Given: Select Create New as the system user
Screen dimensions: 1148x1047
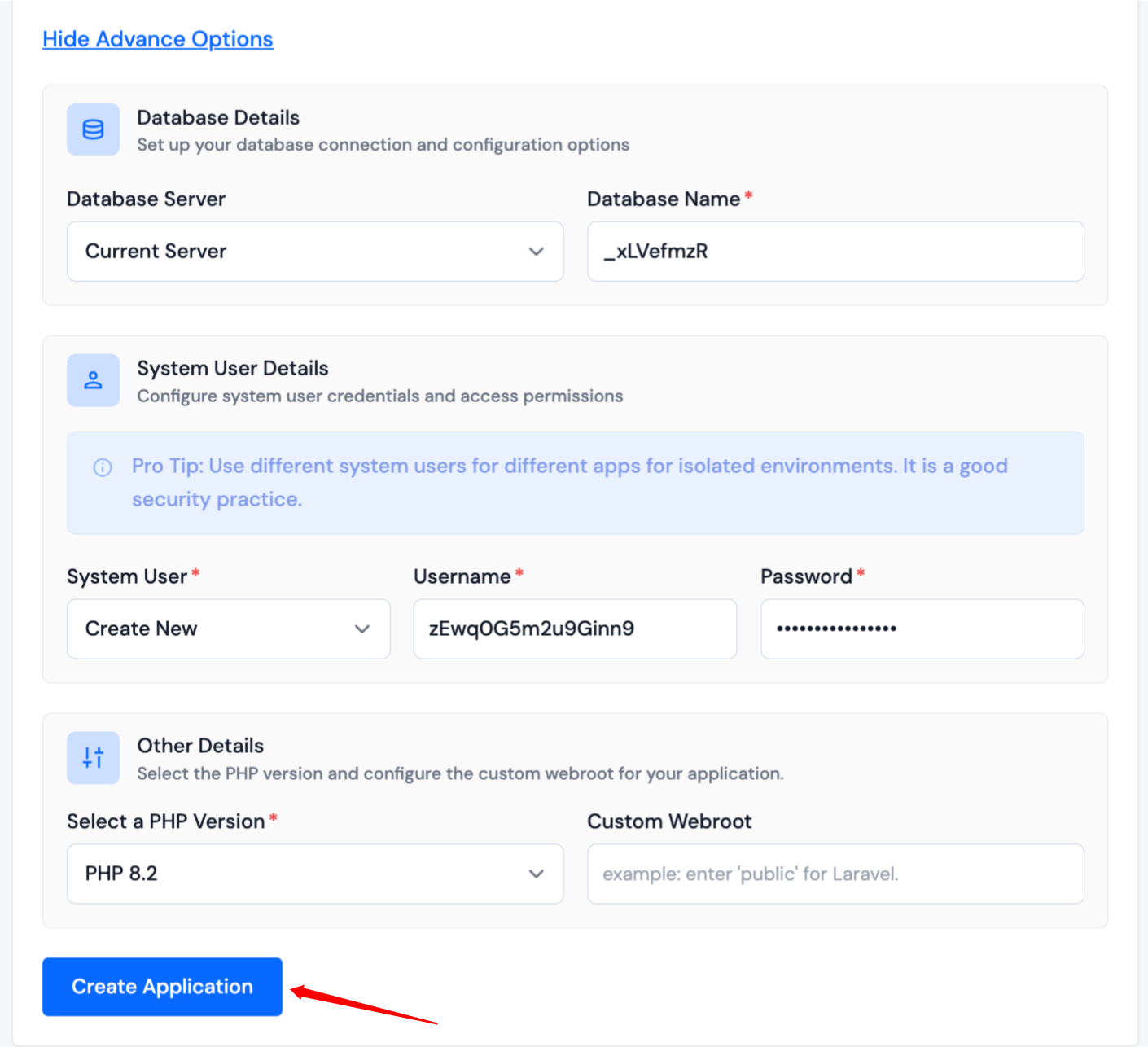Looking at the screenshot, I should coord(228,629).
